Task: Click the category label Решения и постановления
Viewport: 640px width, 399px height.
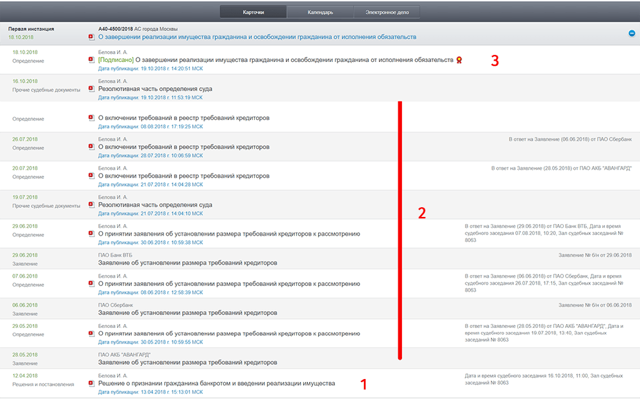Action: coord(43,384)
